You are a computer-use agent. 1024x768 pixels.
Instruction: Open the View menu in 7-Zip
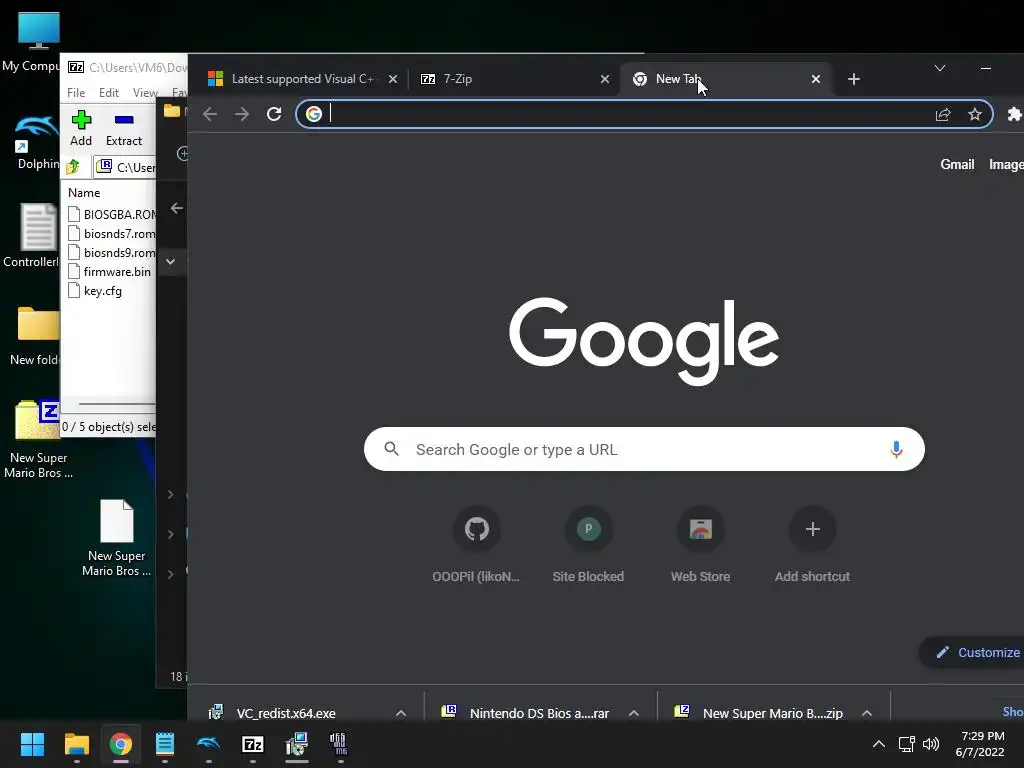point(145,93)
